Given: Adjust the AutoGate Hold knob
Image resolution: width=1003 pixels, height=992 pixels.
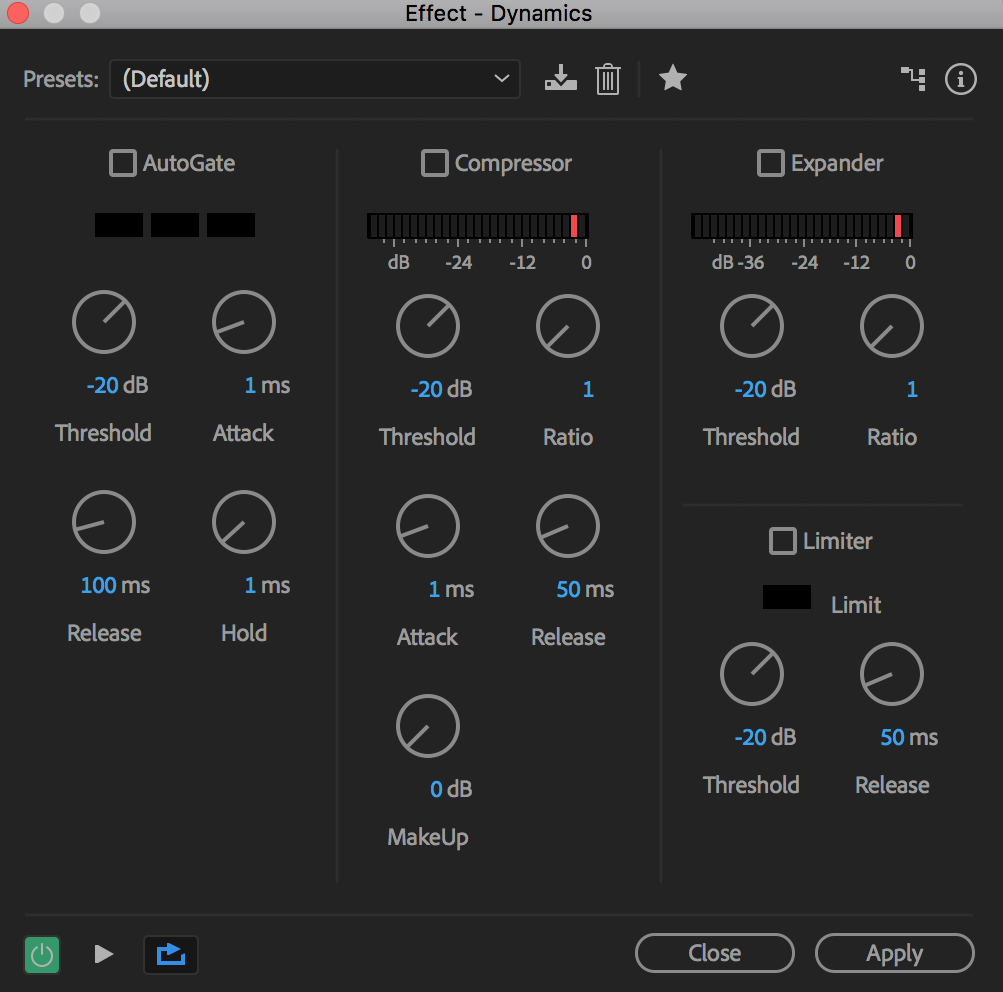Looking at the screenshot, I should pos(243,522).
